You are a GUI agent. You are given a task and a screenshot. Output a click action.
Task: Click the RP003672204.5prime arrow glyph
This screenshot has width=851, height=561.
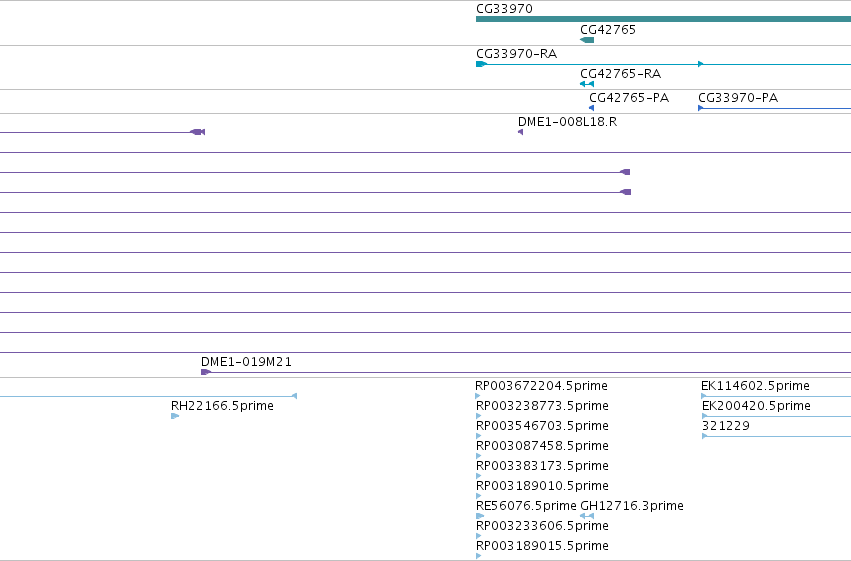tap(478, 396)
